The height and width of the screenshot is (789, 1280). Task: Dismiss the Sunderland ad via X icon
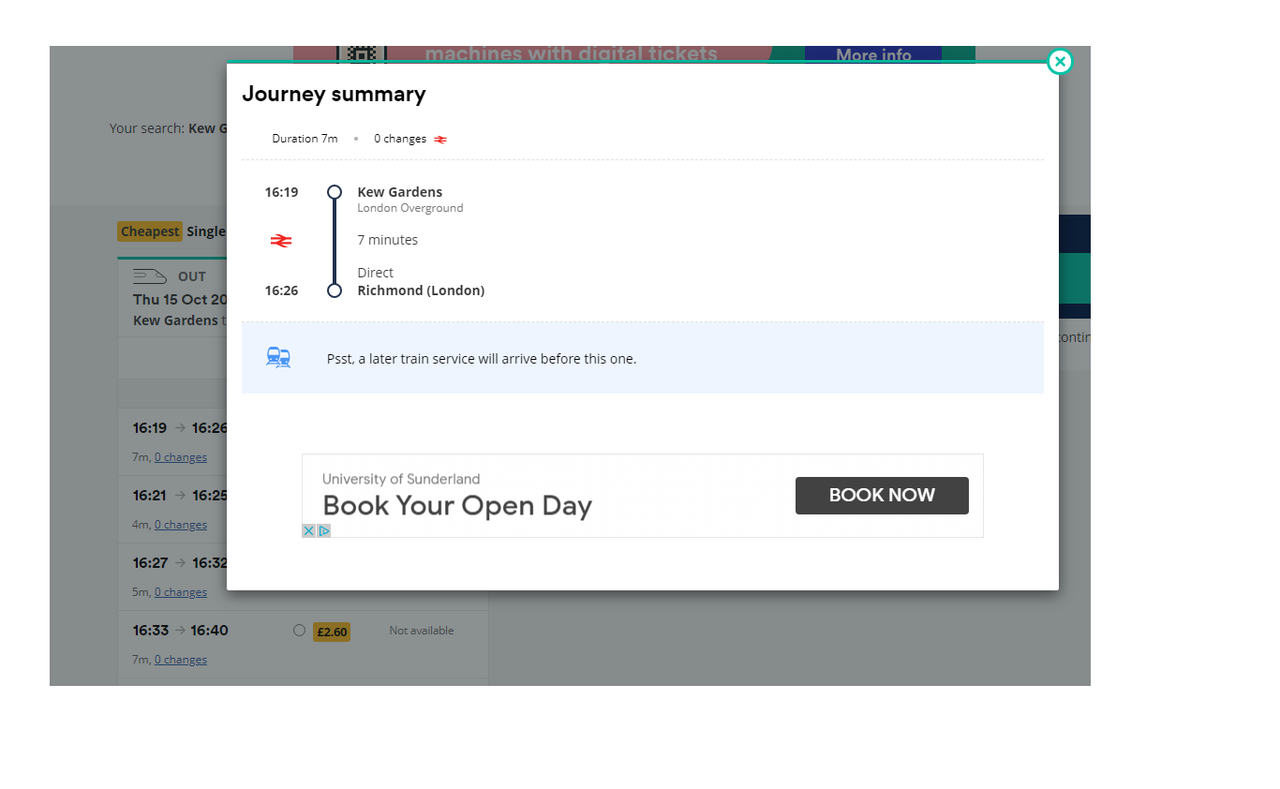[309, 531]
